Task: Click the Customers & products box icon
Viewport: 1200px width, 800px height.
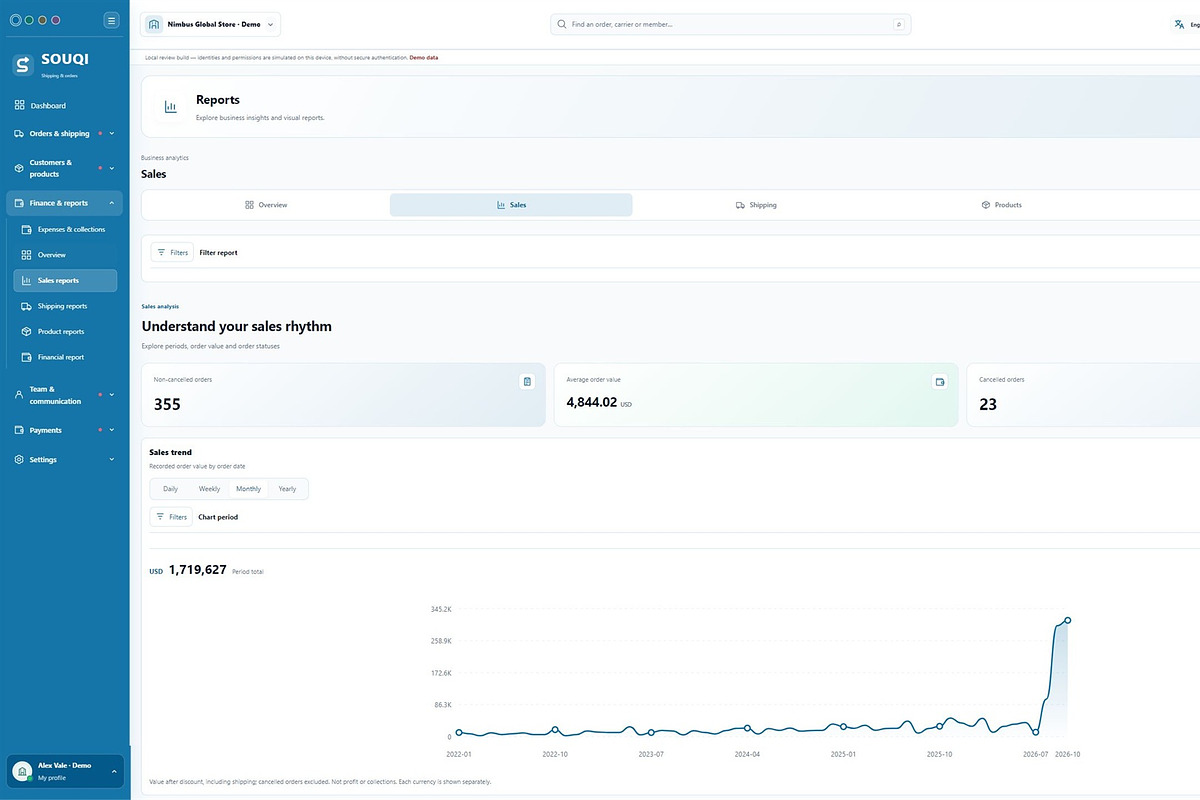Action: click(x=19, y=168)
